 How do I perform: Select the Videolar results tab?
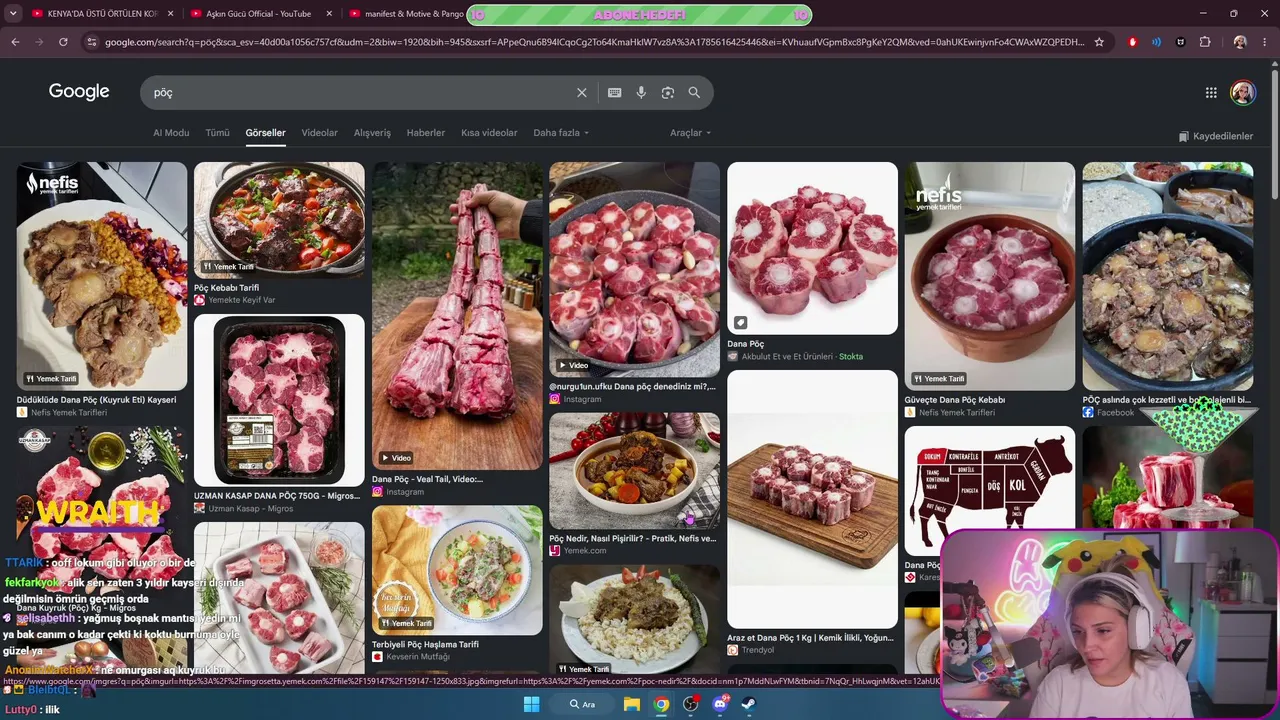pos(320,133)
